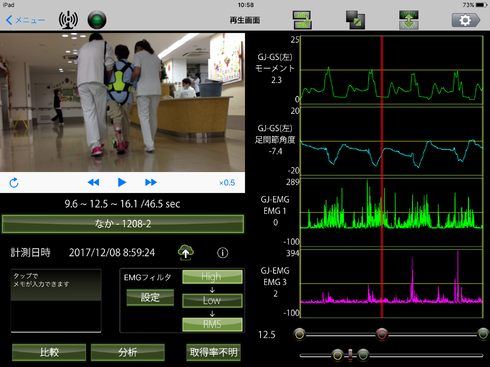Tap the GJ-EMG EMG 3 graph
490x367 pixels.
point(392,283)
